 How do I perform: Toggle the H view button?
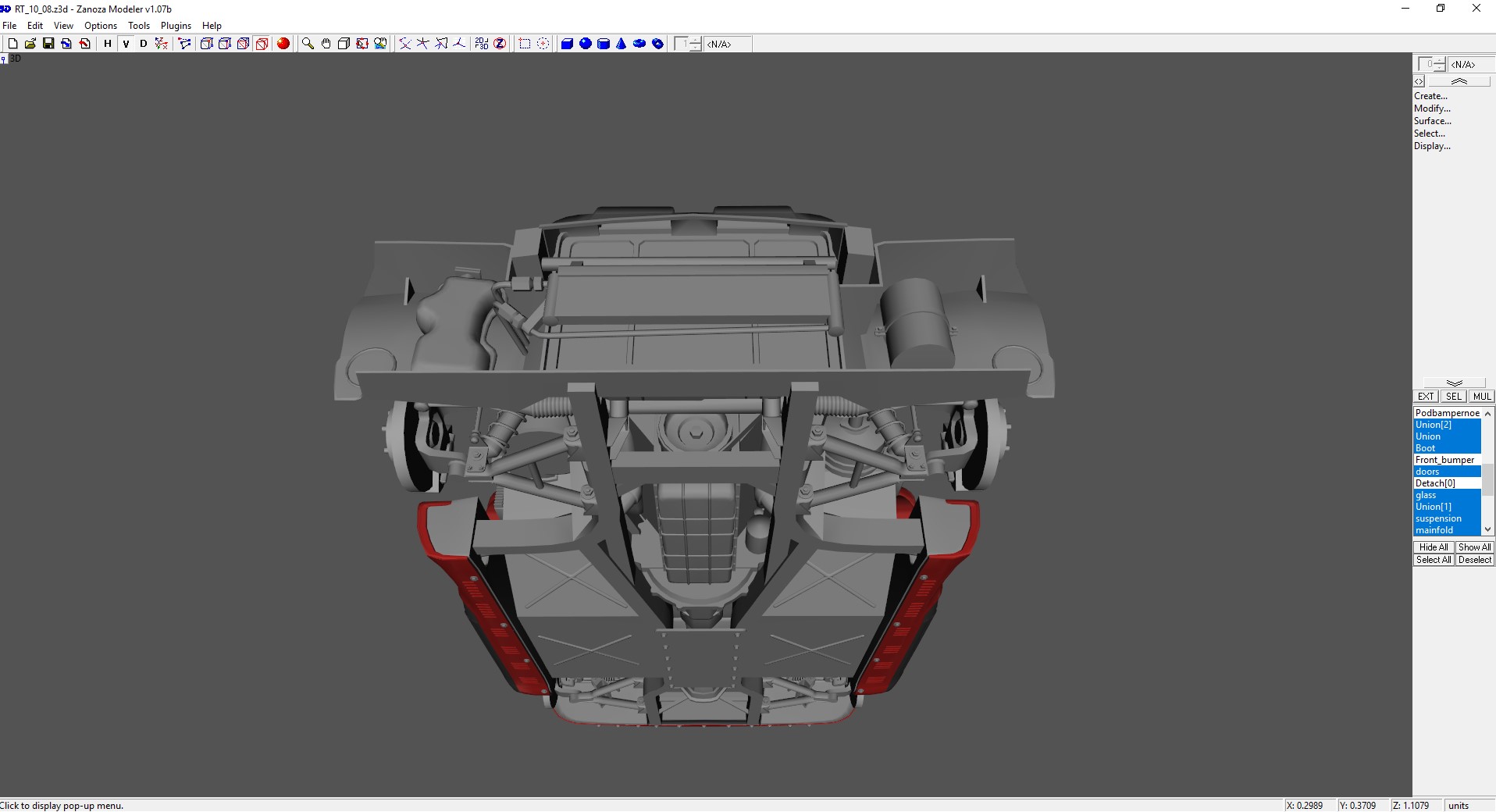click(107, 44)
